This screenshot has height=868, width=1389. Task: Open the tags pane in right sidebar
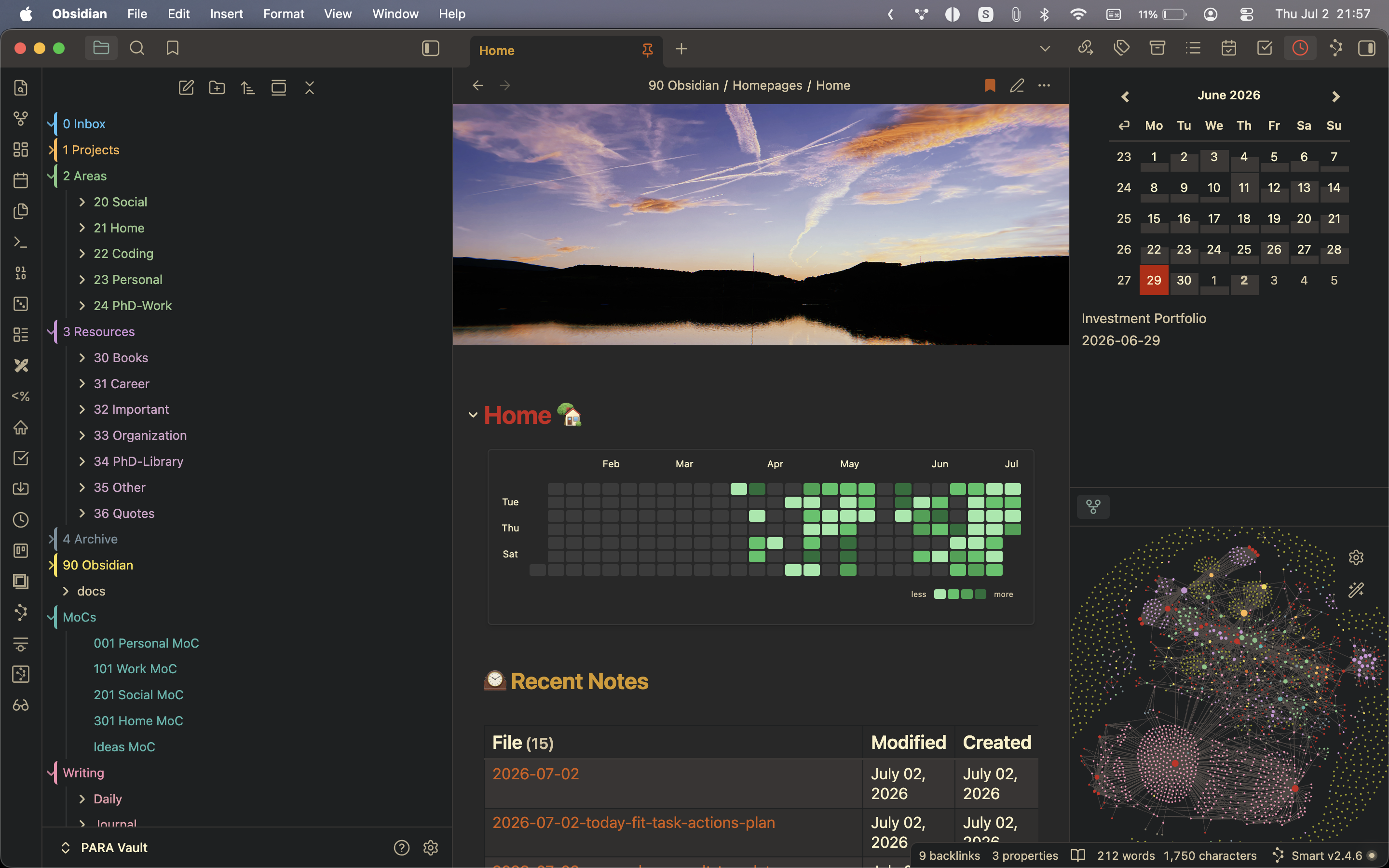coord(1121,48)
